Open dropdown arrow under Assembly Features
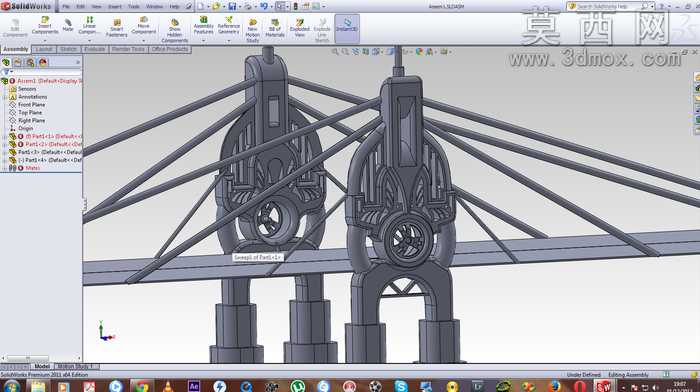The height and width of the screenshot is (392, 700). 204,40
